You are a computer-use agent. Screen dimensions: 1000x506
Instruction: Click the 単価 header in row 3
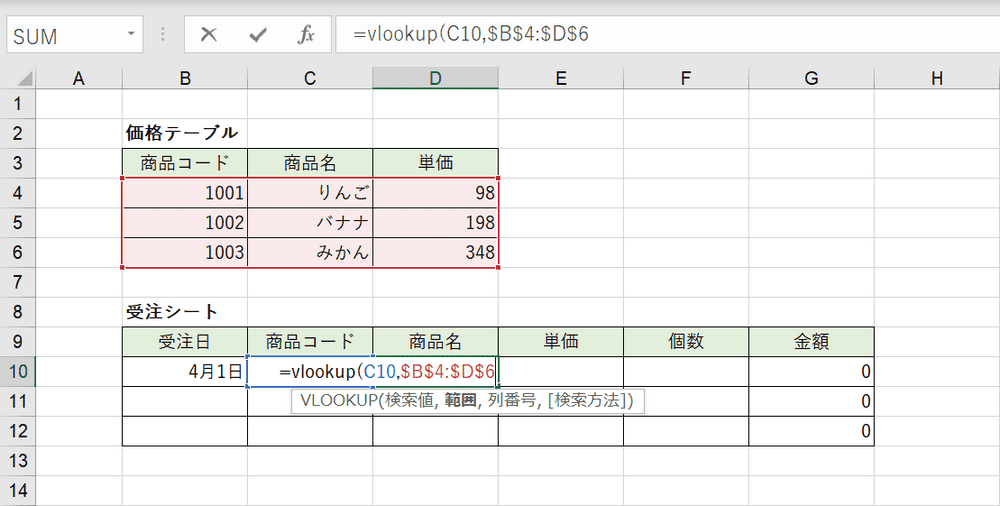pyautogui.click(x=436, y=163)
